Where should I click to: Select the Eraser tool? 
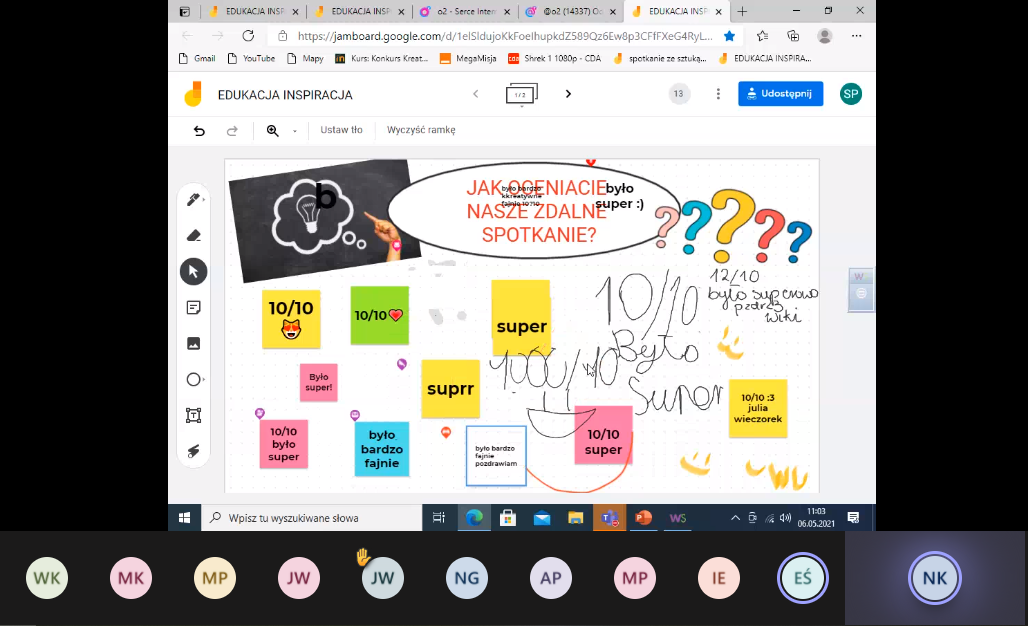[x=194, y=236]
